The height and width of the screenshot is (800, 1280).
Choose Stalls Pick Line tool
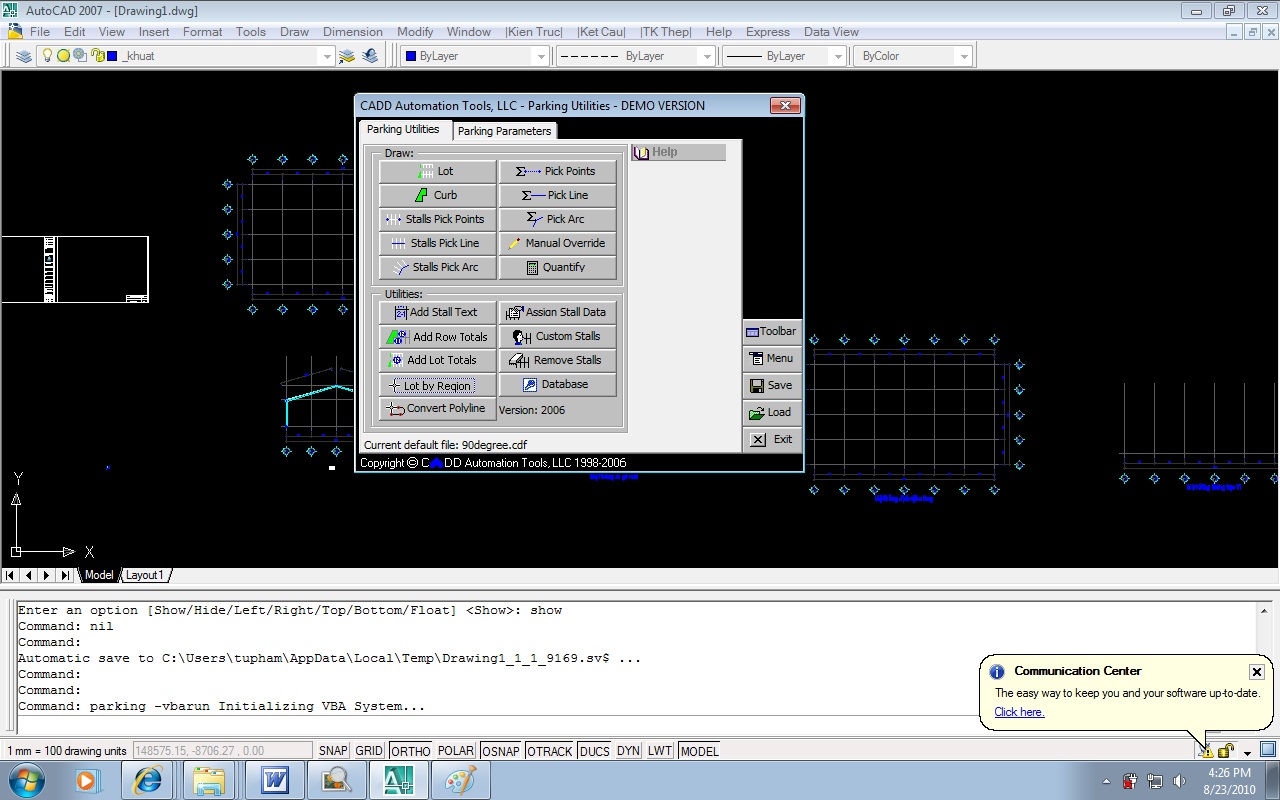(437, 243)
